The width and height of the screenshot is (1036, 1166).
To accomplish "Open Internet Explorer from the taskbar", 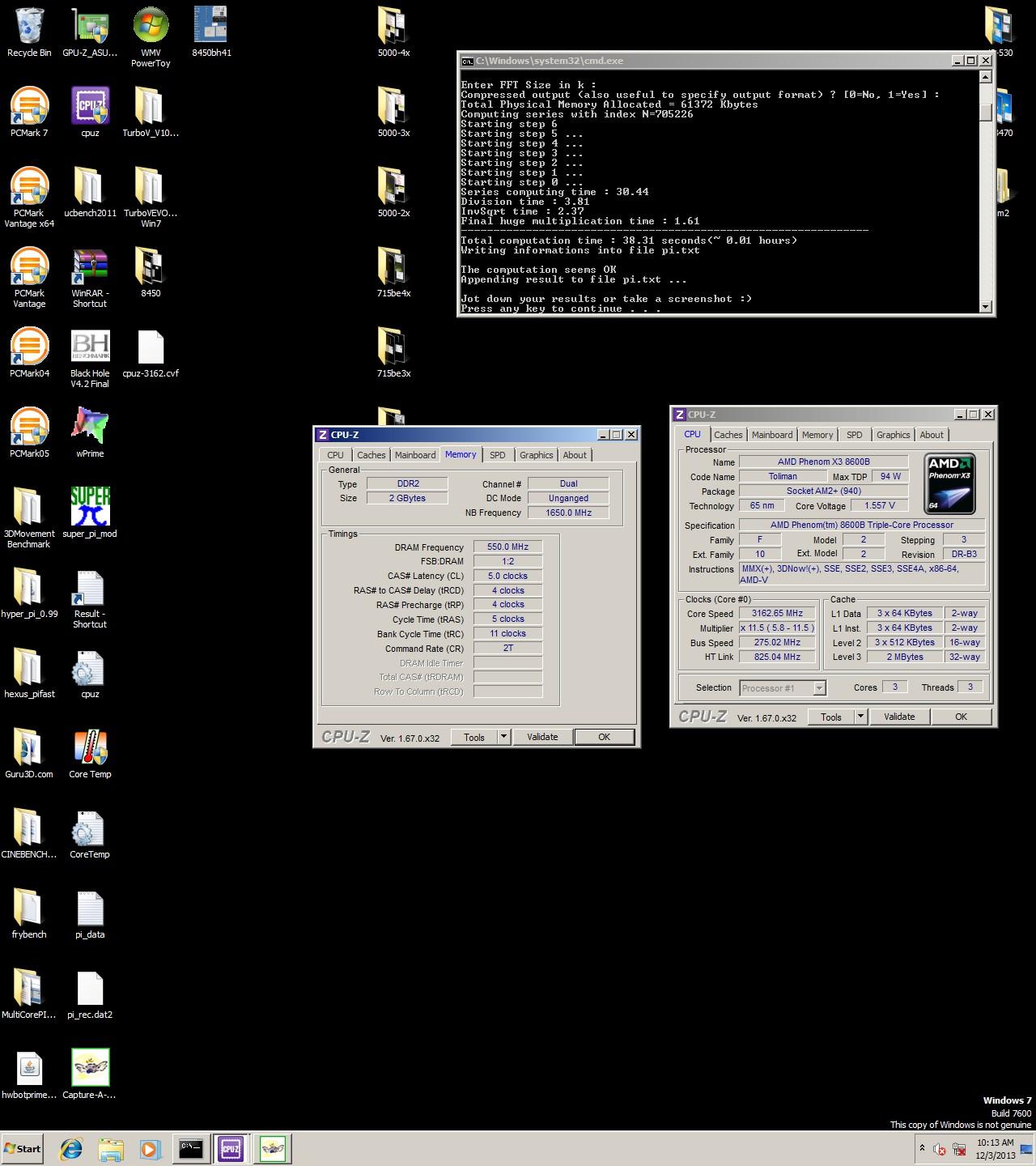I will 72,1148.
